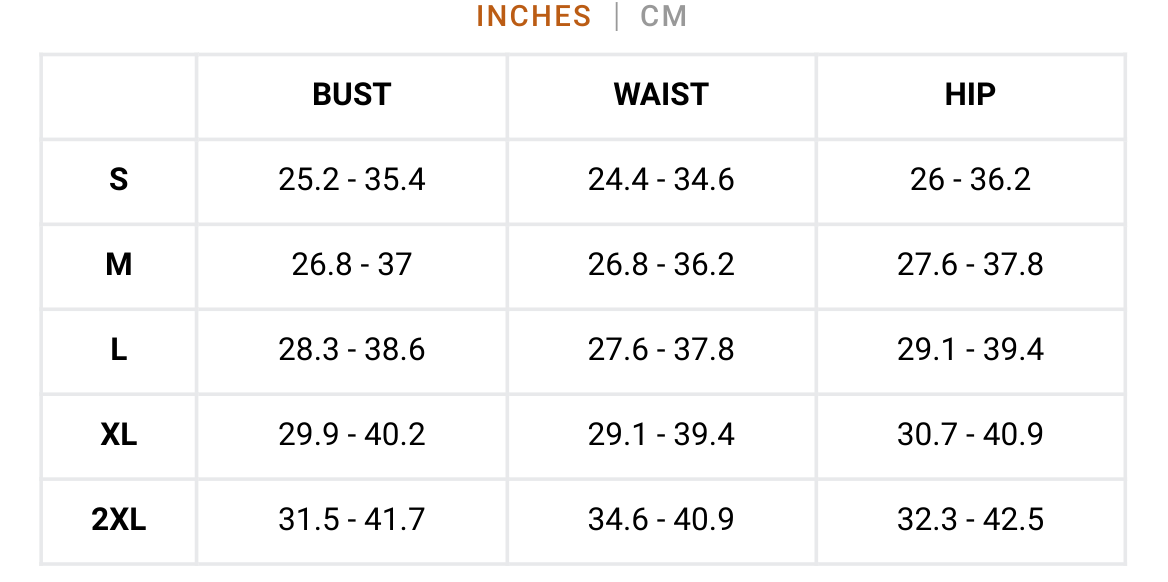Image resolution: width=1168 pixels, height=582 pixels.
Task: Switch size chart units to CM
Action: coord(663,17)
